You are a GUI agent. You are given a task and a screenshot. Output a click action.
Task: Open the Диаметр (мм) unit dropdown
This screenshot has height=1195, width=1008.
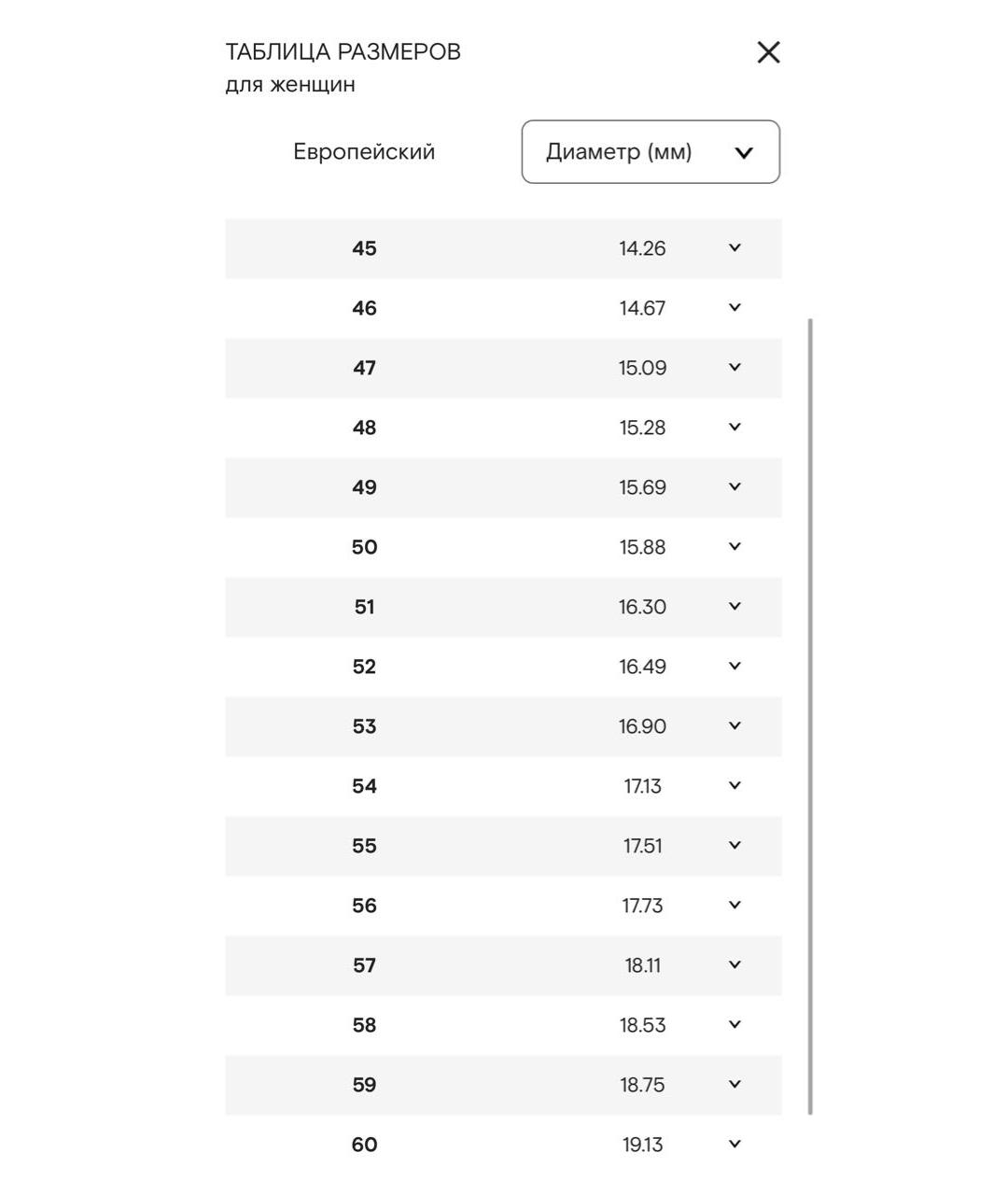[651, 152]
